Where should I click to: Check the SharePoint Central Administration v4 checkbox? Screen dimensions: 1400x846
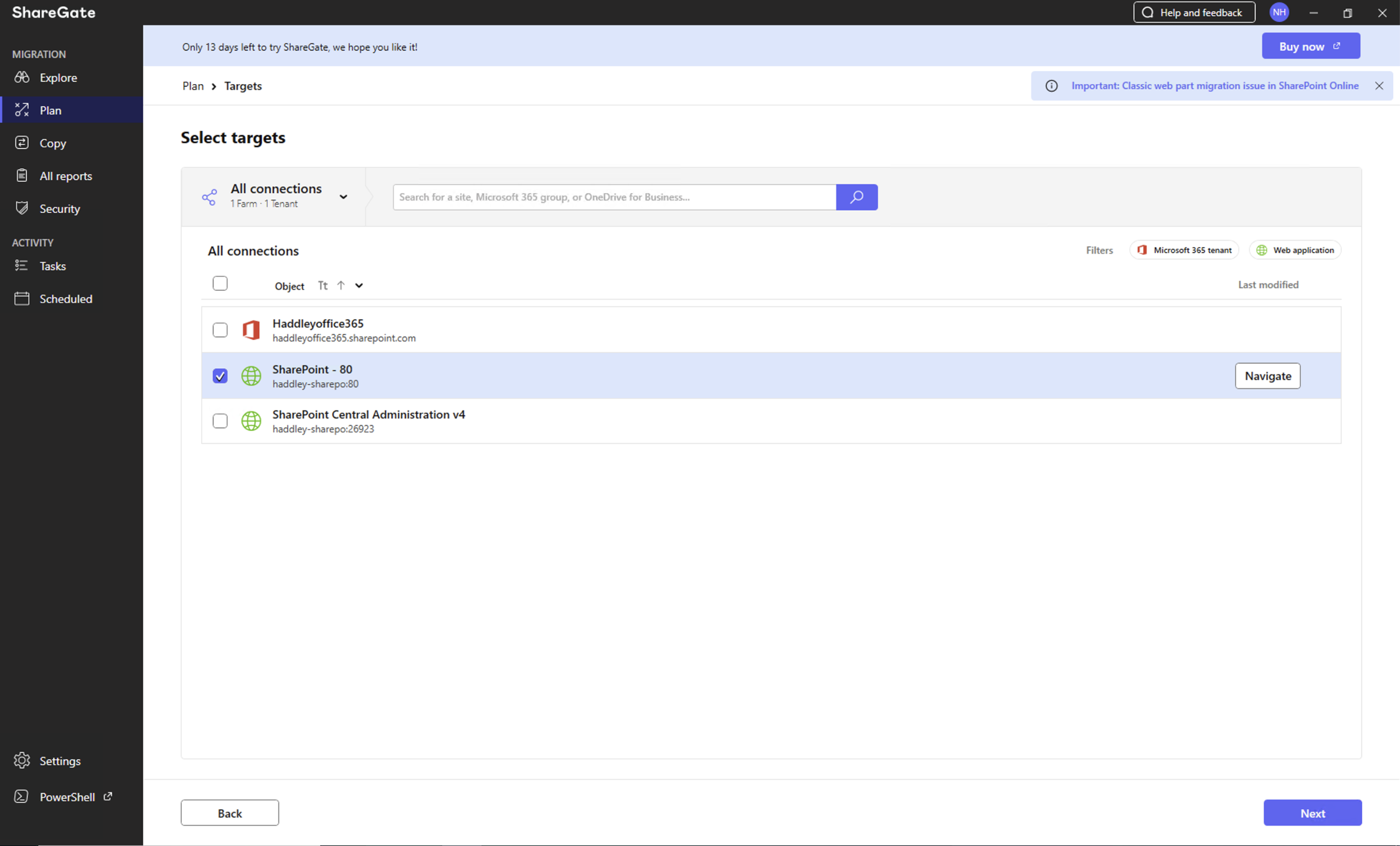click(220, 421)
